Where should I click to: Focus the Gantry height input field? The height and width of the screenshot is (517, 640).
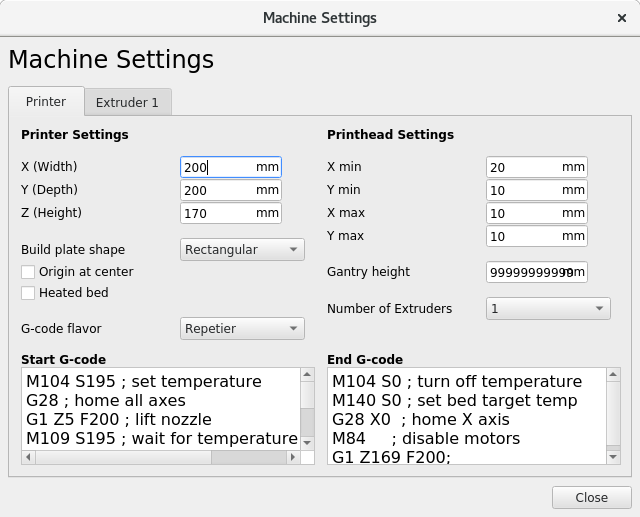[537, 272]
